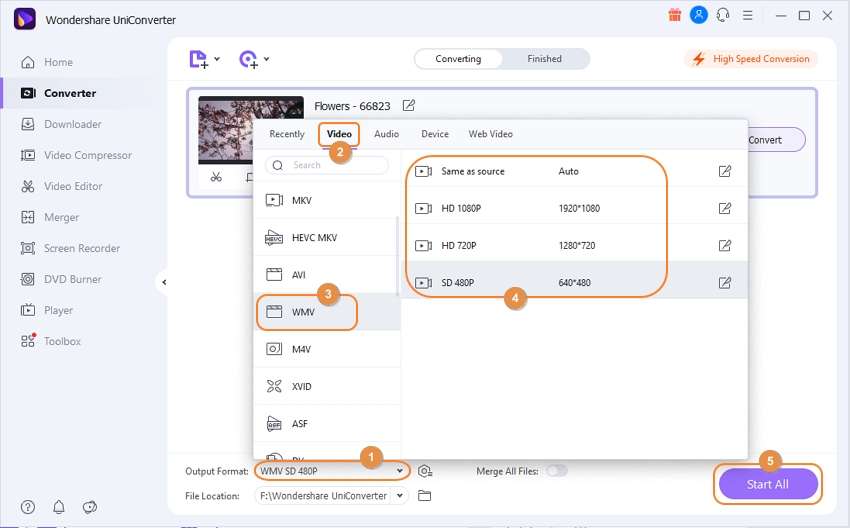Click the Start All button
This screenshot has width=850, height=528.
tap(768, 484)
